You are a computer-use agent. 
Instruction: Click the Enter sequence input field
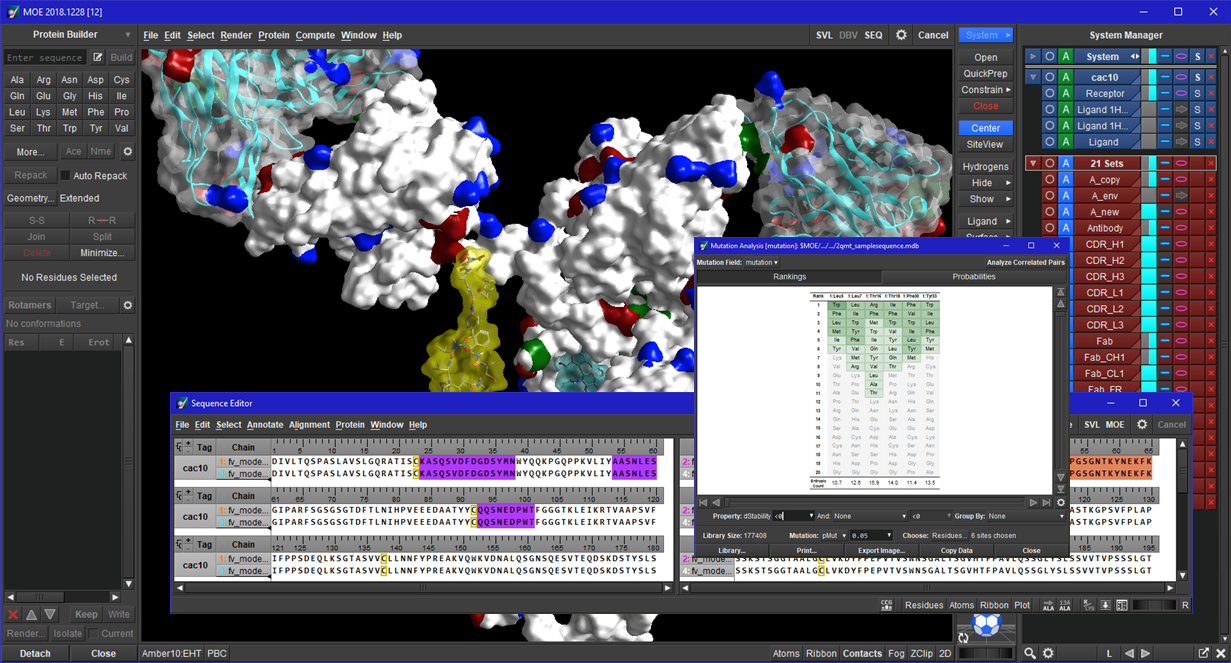(x=45, y=58)
